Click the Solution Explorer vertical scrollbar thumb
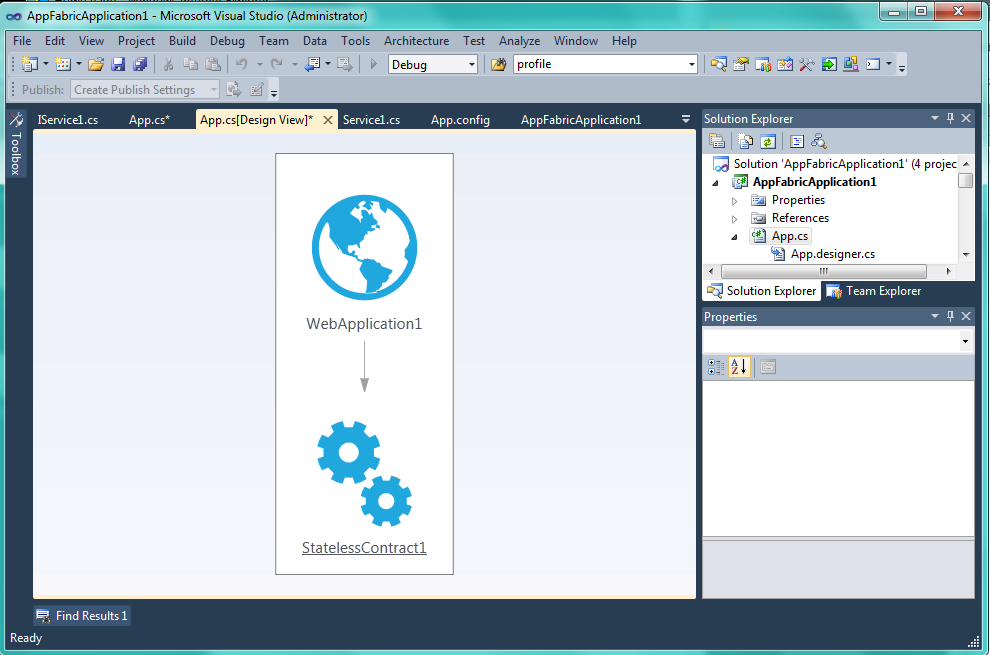Image resolution: width=990 pixels, height=655 pixels. click(x=965, y=180)
